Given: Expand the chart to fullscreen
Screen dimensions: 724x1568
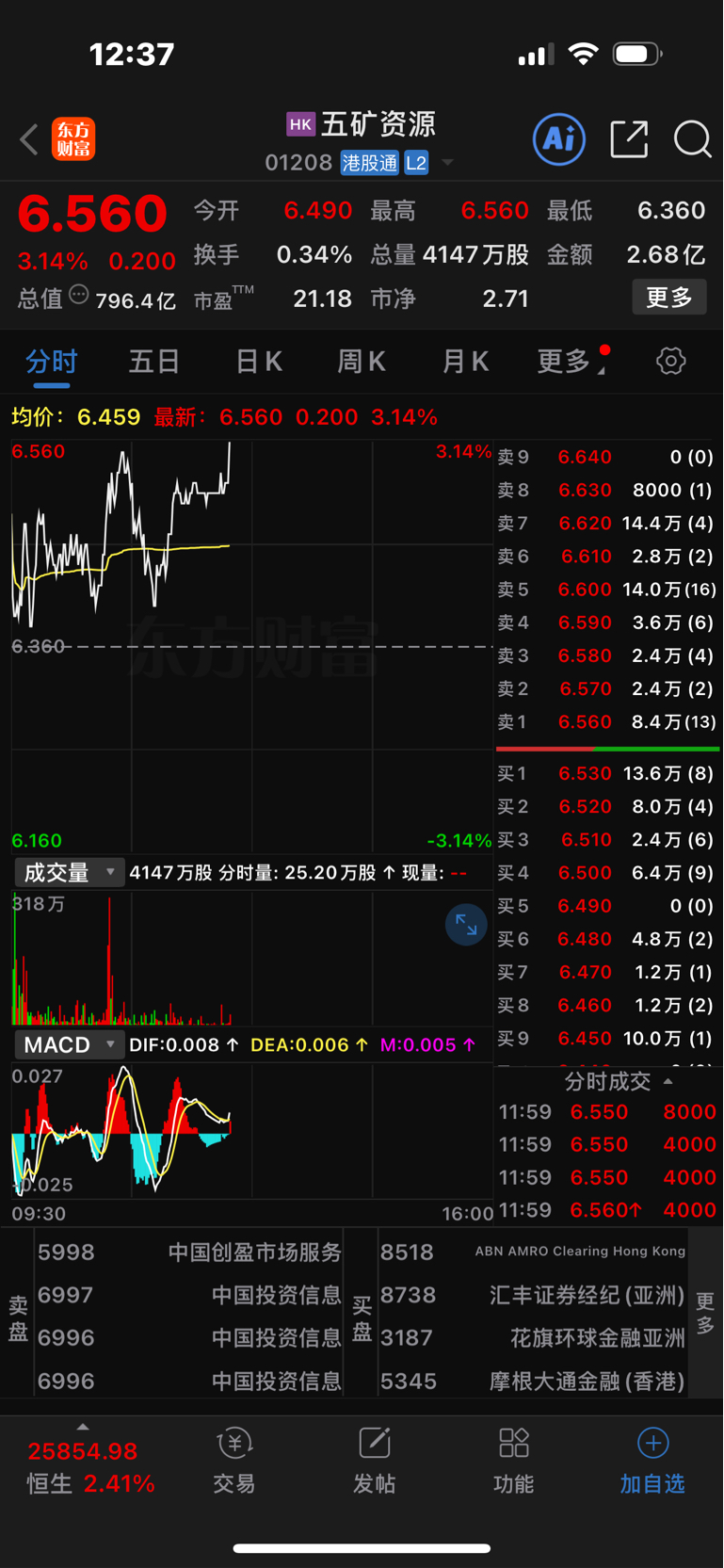Looking at the screenshot, I should 466,925.
